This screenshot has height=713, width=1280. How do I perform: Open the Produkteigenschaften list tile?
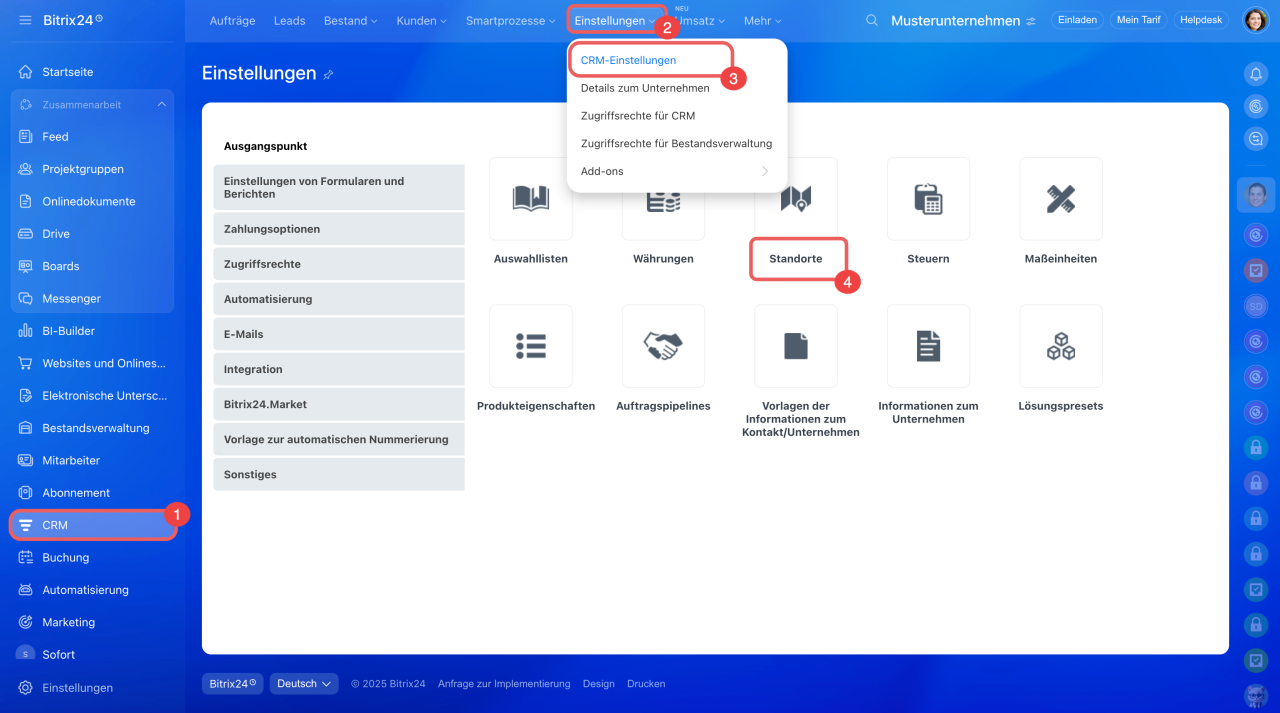tap(531, 346)
